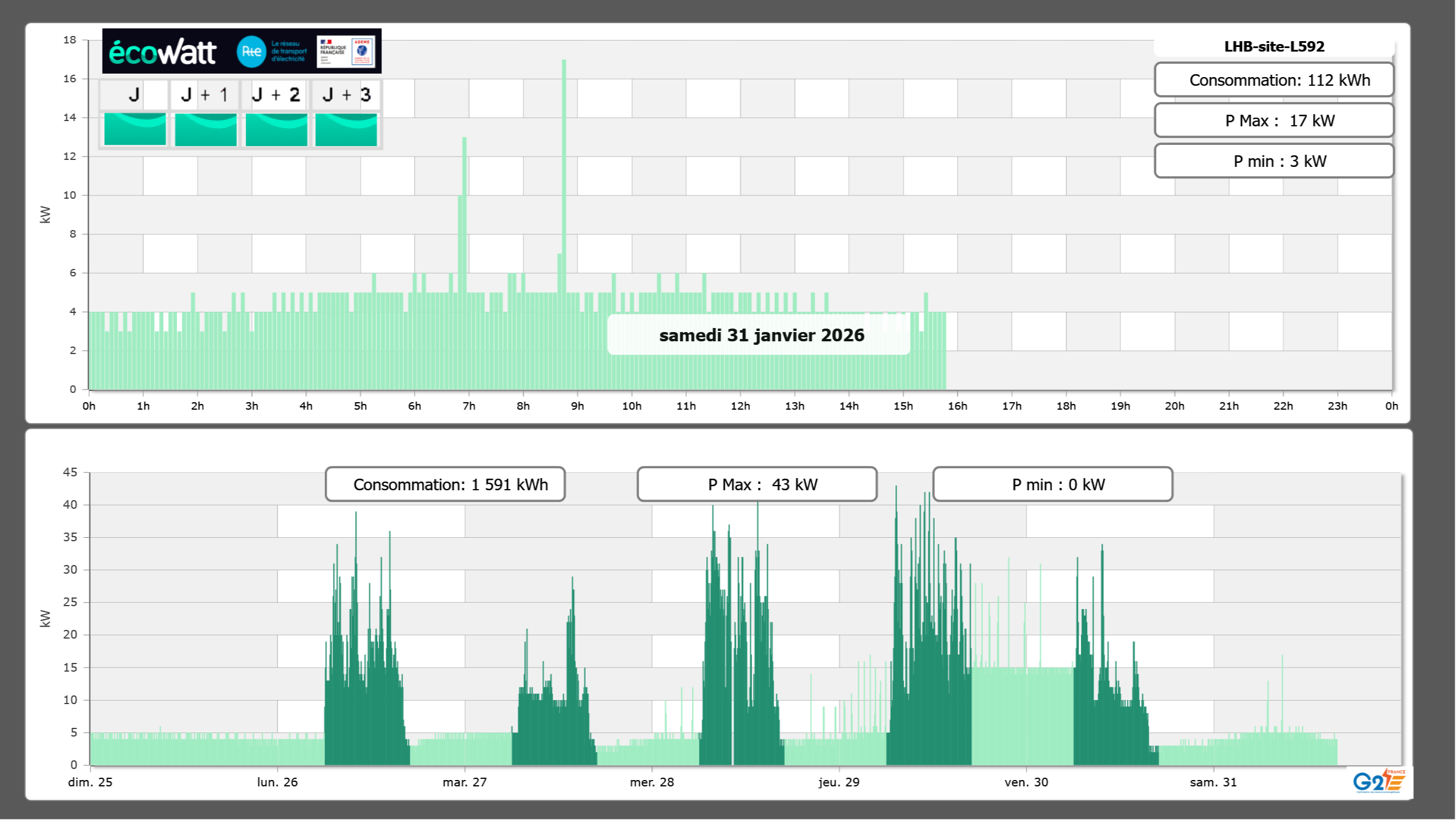Click the écoWatt logo
Viewport: 1456px width, 820px height.
click(x=162, y=52)
